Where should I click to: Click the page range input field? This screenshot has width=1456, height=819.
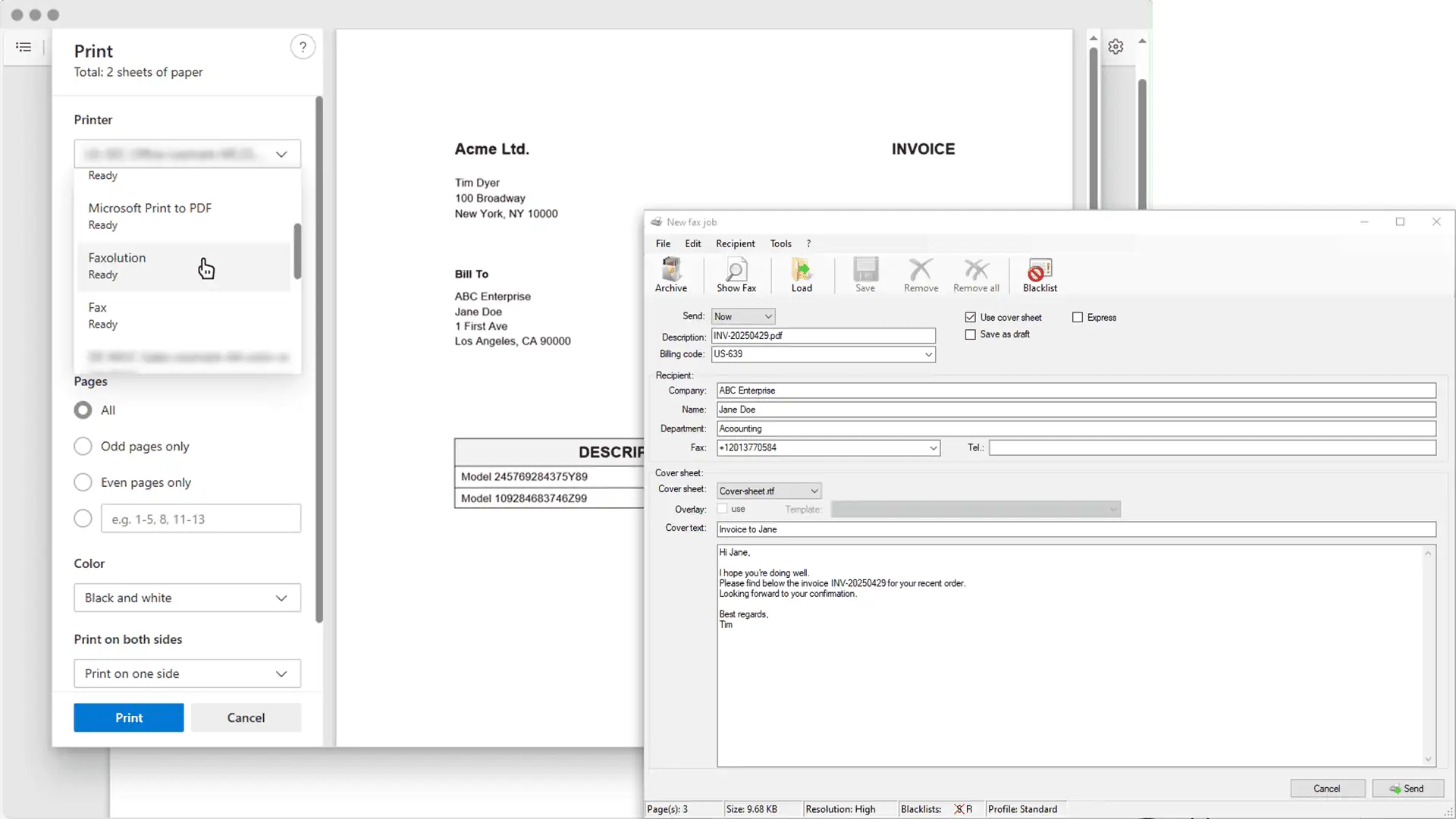click(x=201, y=519)
